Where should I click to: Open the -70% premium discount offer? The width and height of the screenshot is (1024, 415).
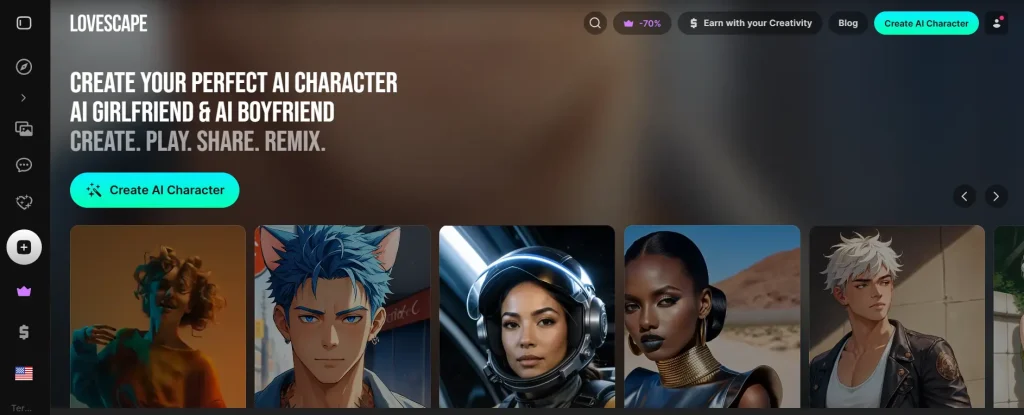tap(642, 23)
